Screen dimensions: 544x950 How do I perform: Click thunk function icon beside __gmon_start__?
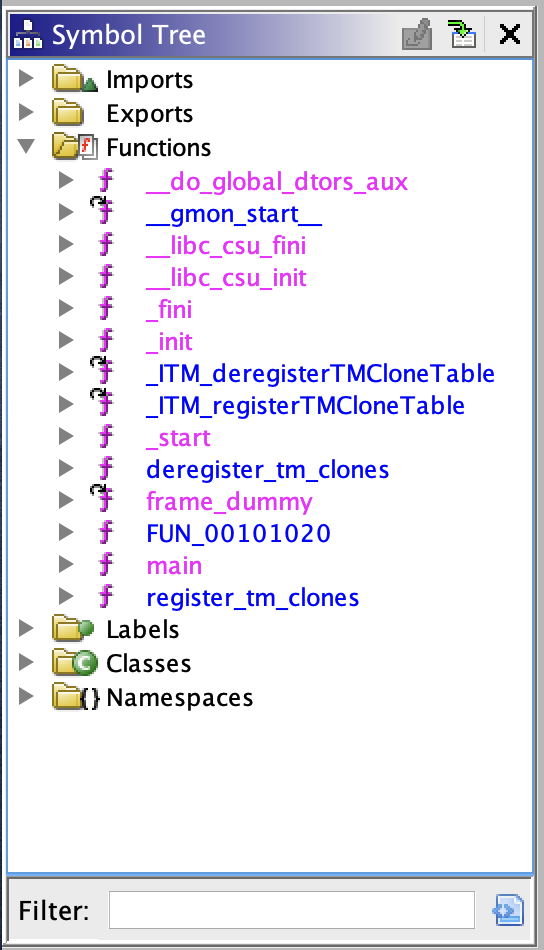pos(103,211)
